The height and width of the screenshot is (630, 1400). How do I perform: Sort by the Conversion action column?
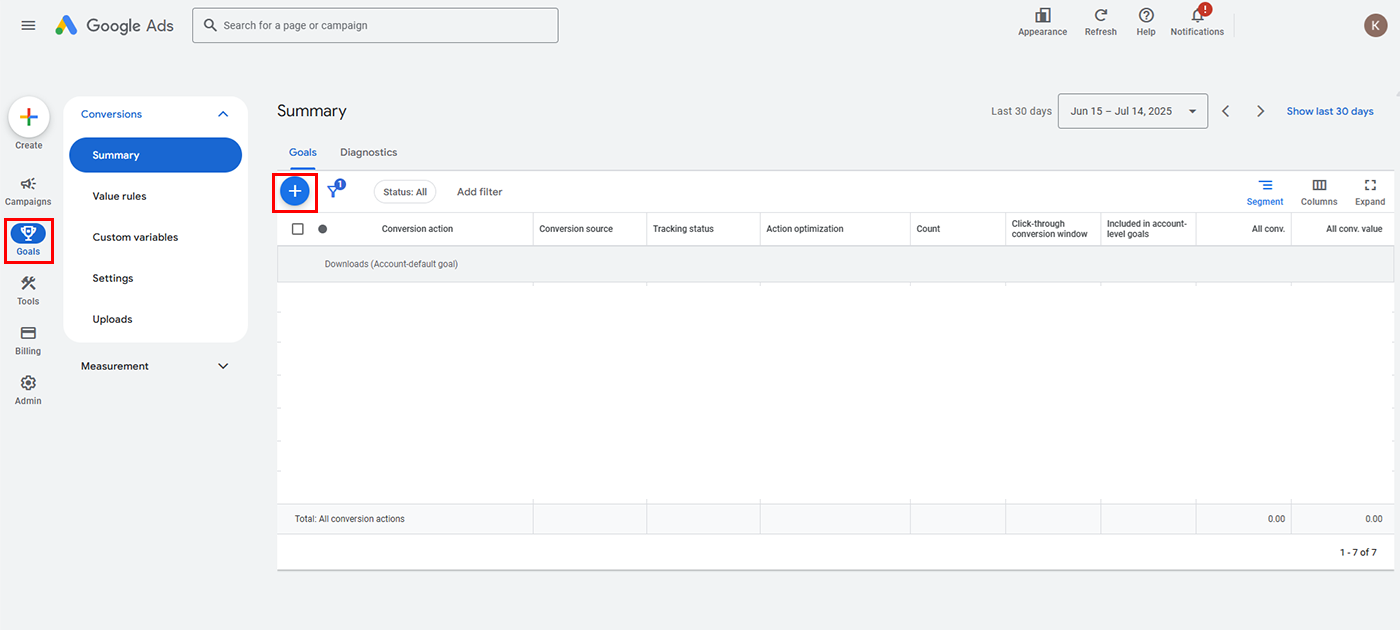[x=417, y=229]
